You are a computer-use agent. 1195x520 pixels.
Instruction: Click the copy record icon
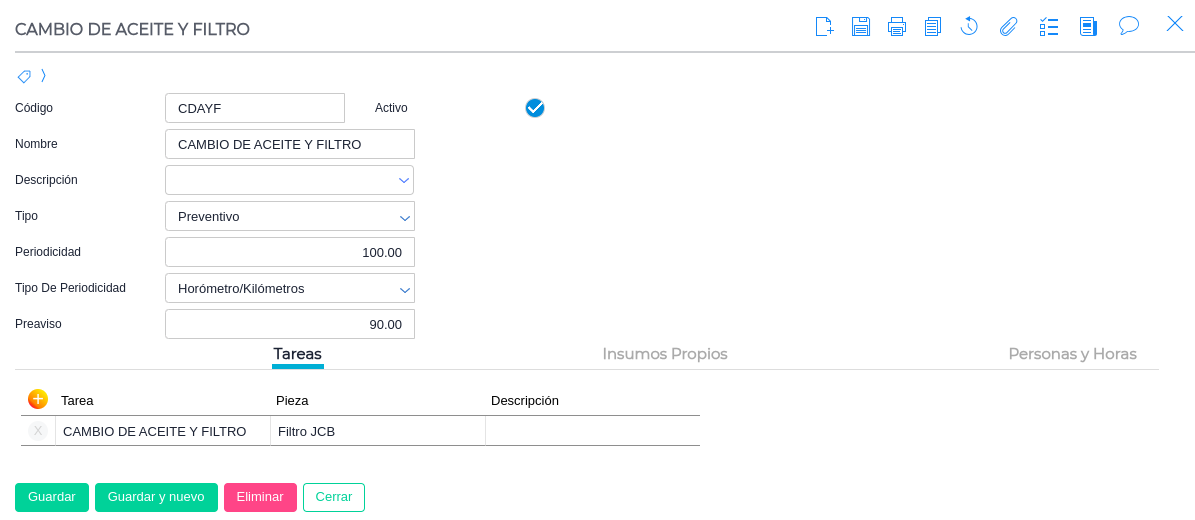933,27
